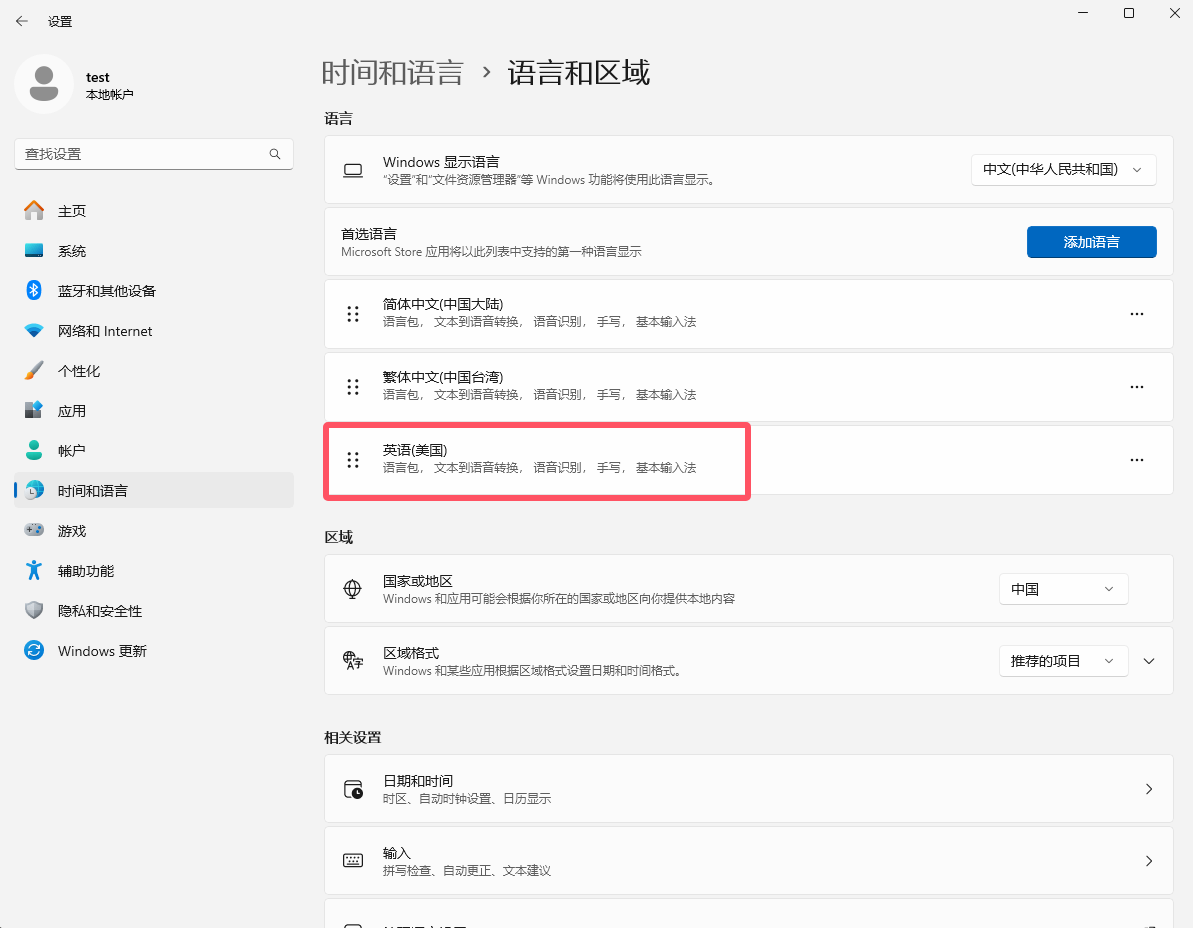
Task: Click the 国家或地区 globe icon
Action: pos(352,589)
